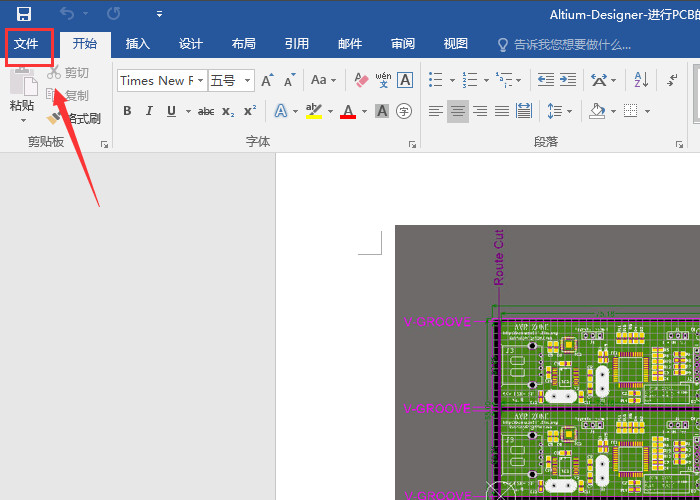700x500 pixels.
Task: Click the Numbering list icon
Action: 470,80
